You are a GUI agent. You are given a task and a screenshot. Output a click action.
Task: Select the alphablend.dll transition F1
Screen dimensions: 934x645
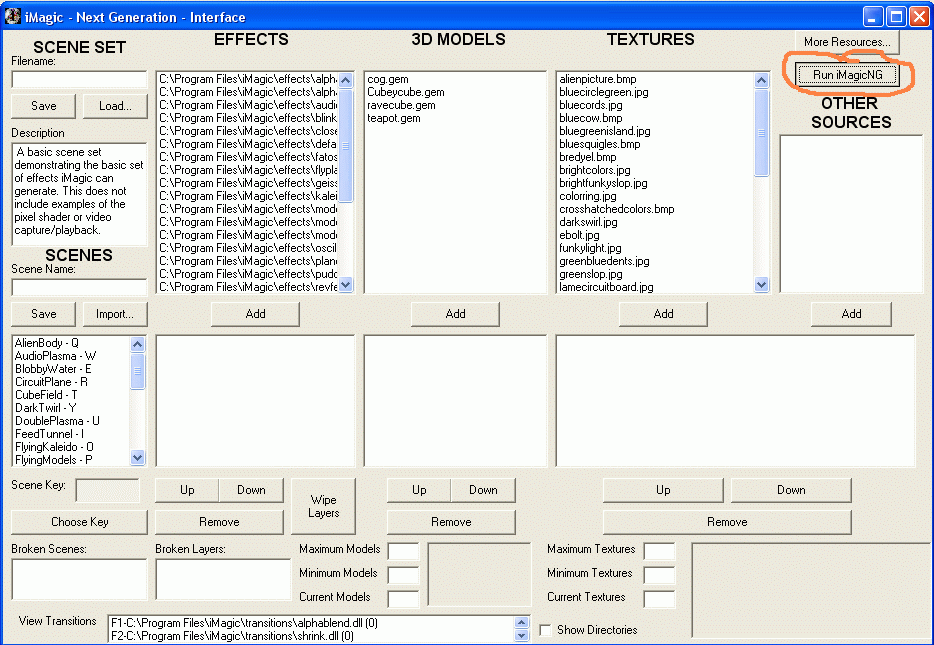(x=245, y=623)
